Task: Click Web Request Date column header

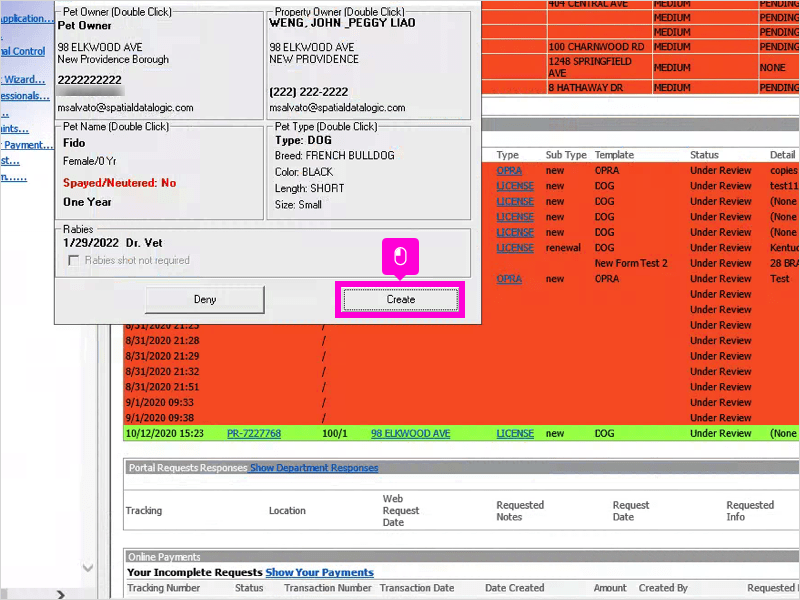Action: 401,510
